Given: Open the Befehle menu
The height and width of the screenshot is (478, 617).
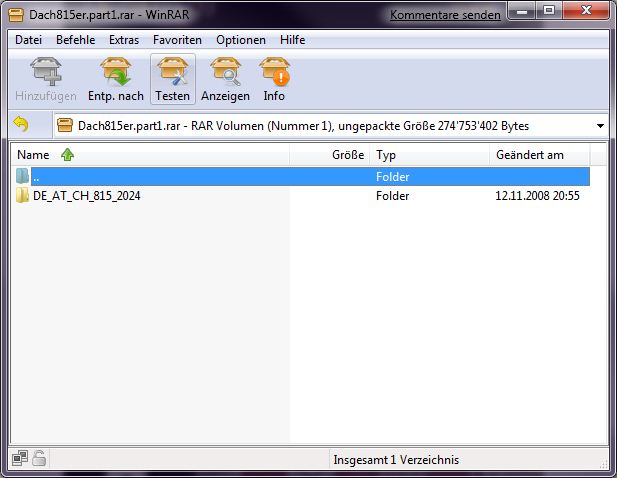Looking at the screenshot, I should click(x=76, y=40).
